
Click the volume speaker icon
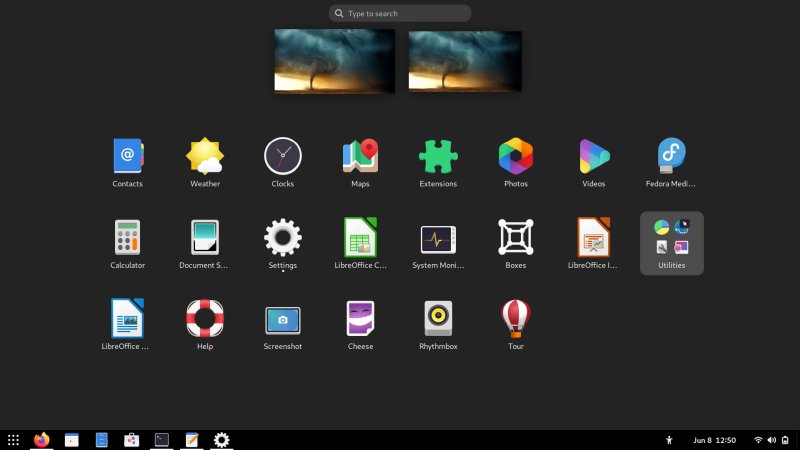pos(772,440)
